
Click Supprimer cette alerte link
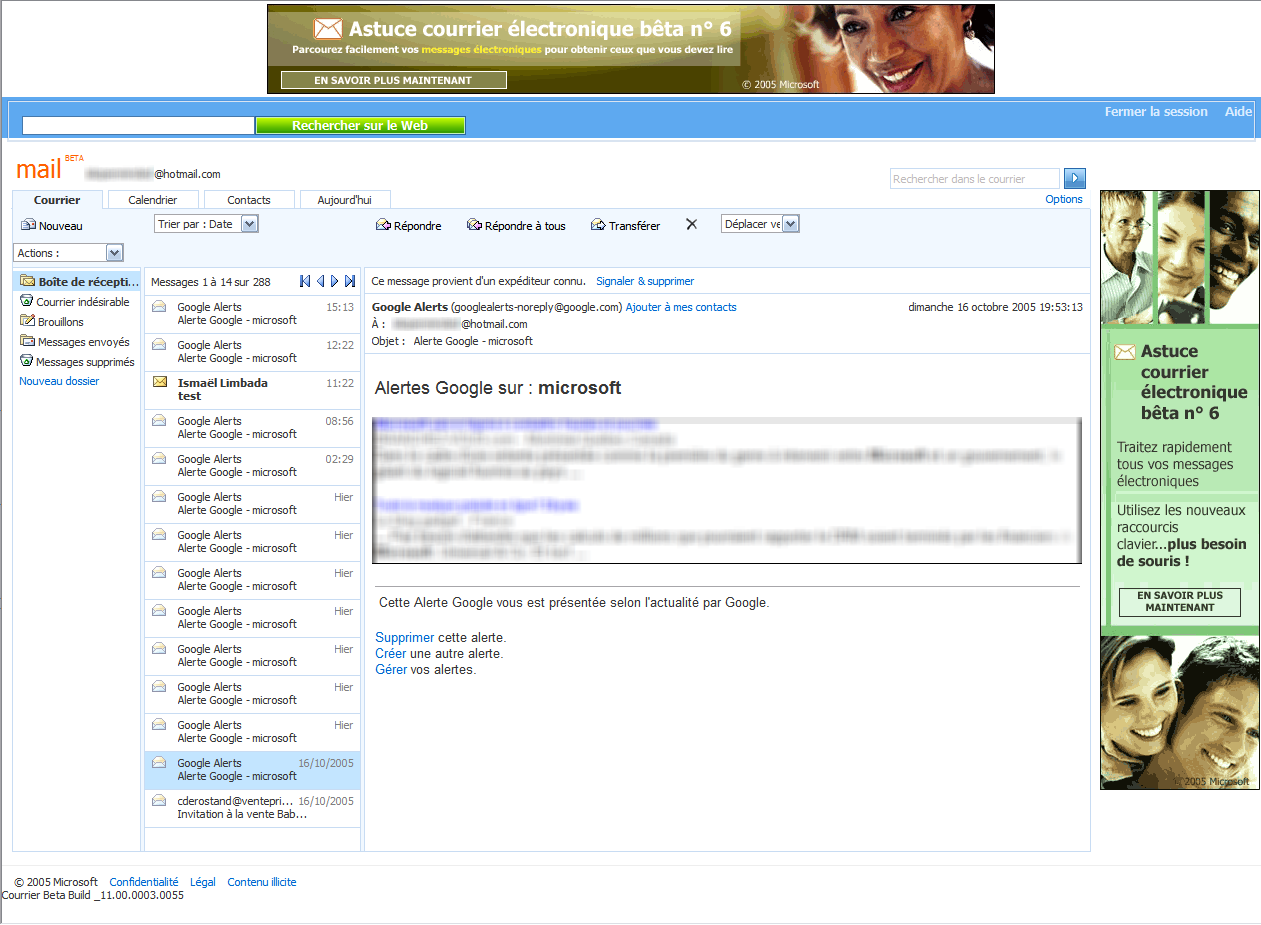(x=405, y=637)
